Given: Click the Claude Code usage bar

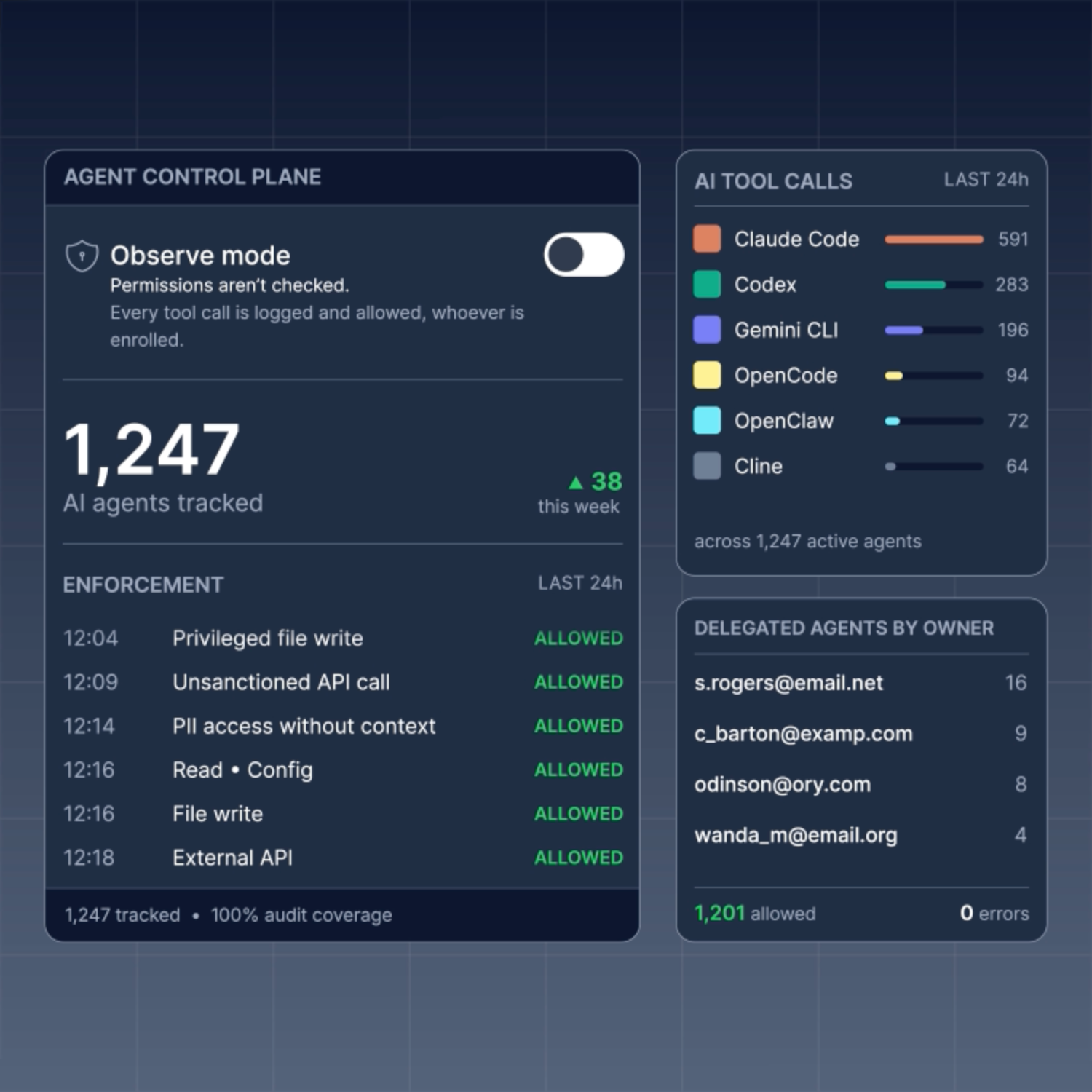Looking at the screenshot, I should tap(934, 240).
